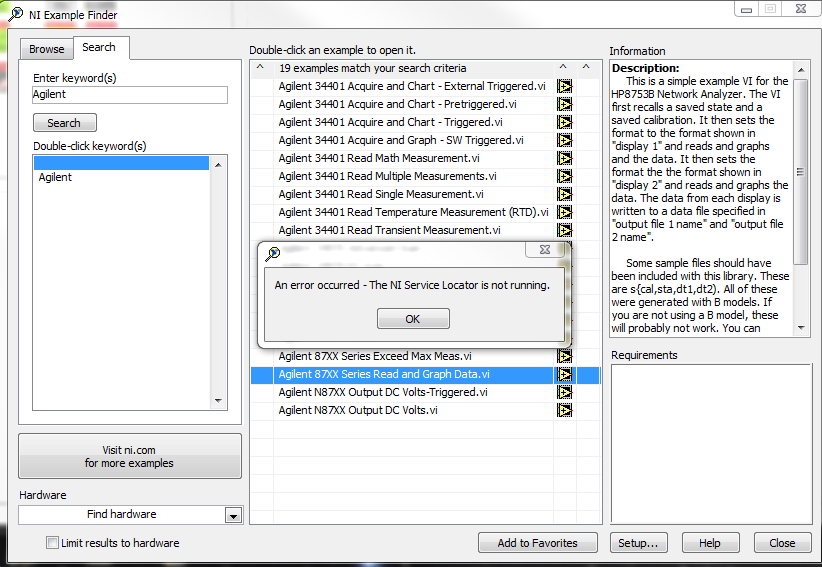Enable Limit results to hardware checkbox
Screen dimensions: 822x567
tap(52, 542)
